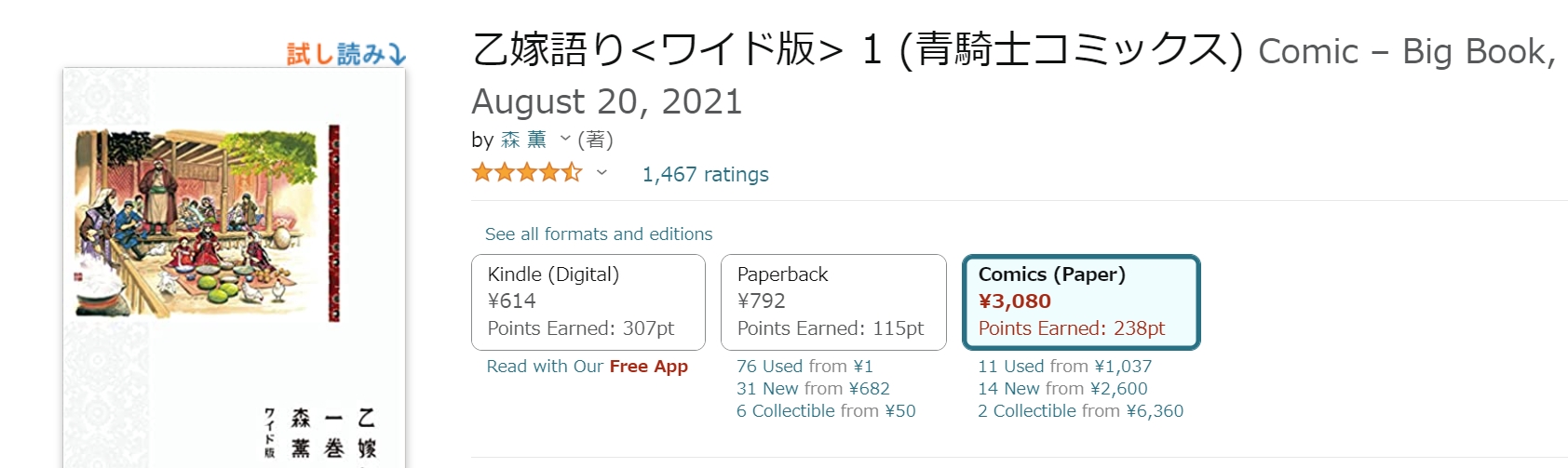
Task: Open the book cover image
Action: click(x=235, y=268)
